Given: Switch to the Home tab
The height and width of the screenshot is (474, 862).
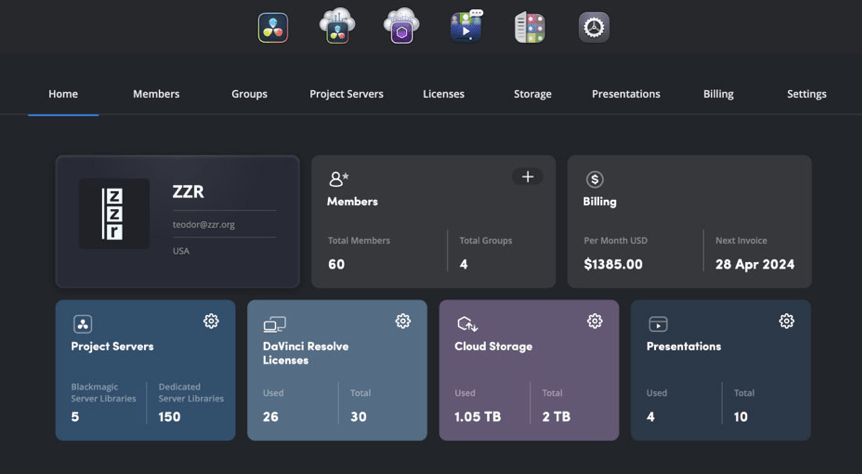Looking at the screenshot, I should tap(63, 94).
